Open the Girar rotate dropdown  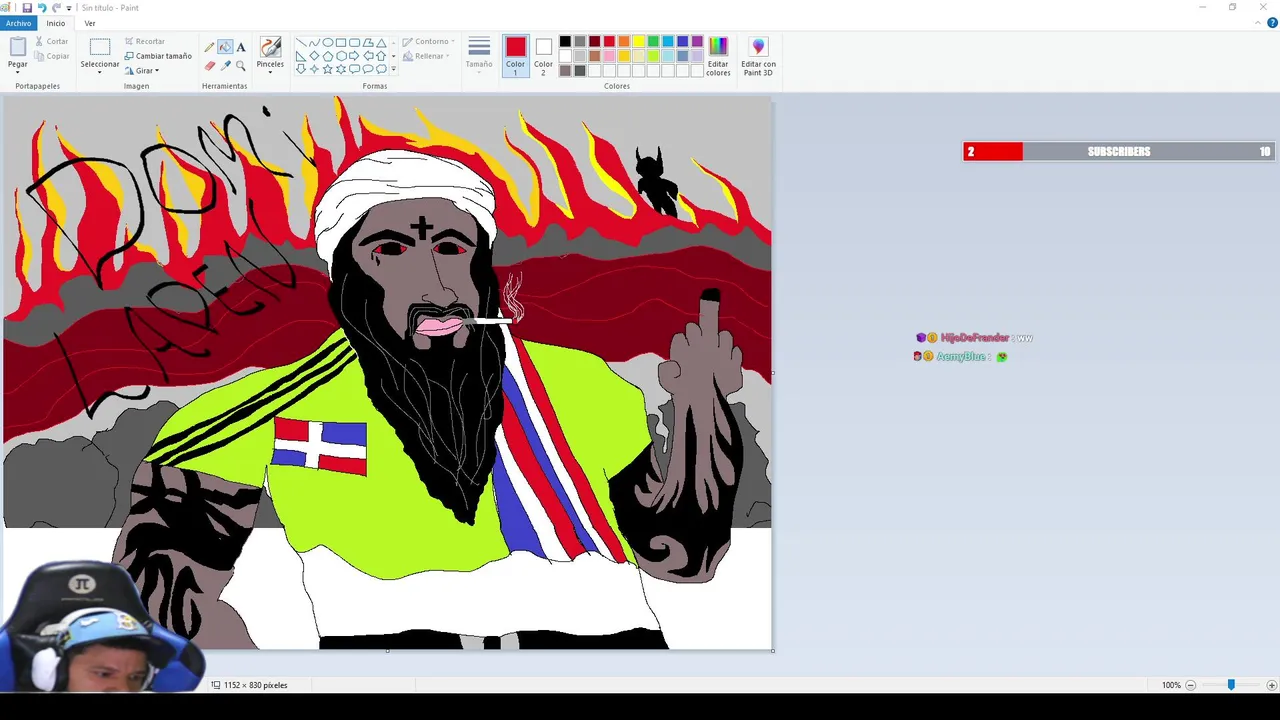coord(142,71)
